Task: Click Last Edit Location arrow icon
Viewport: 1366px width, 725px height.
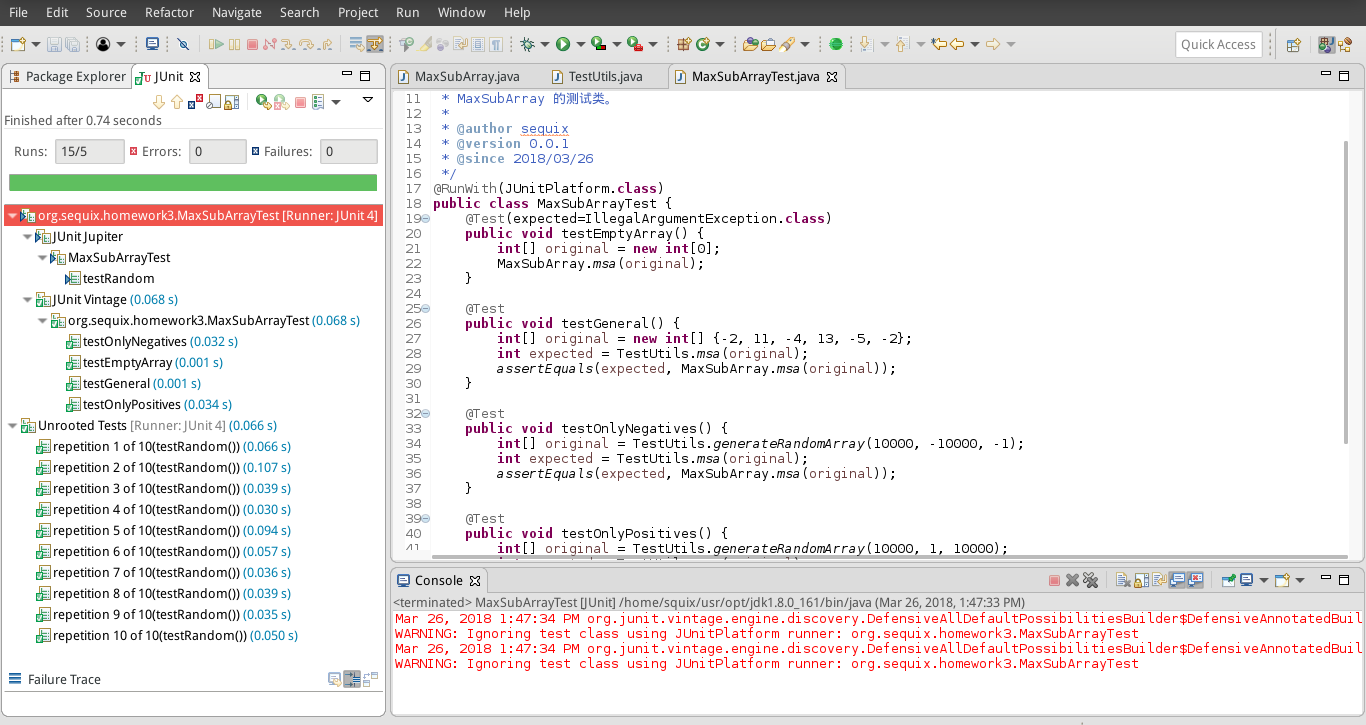Action: tap(939, 44)
